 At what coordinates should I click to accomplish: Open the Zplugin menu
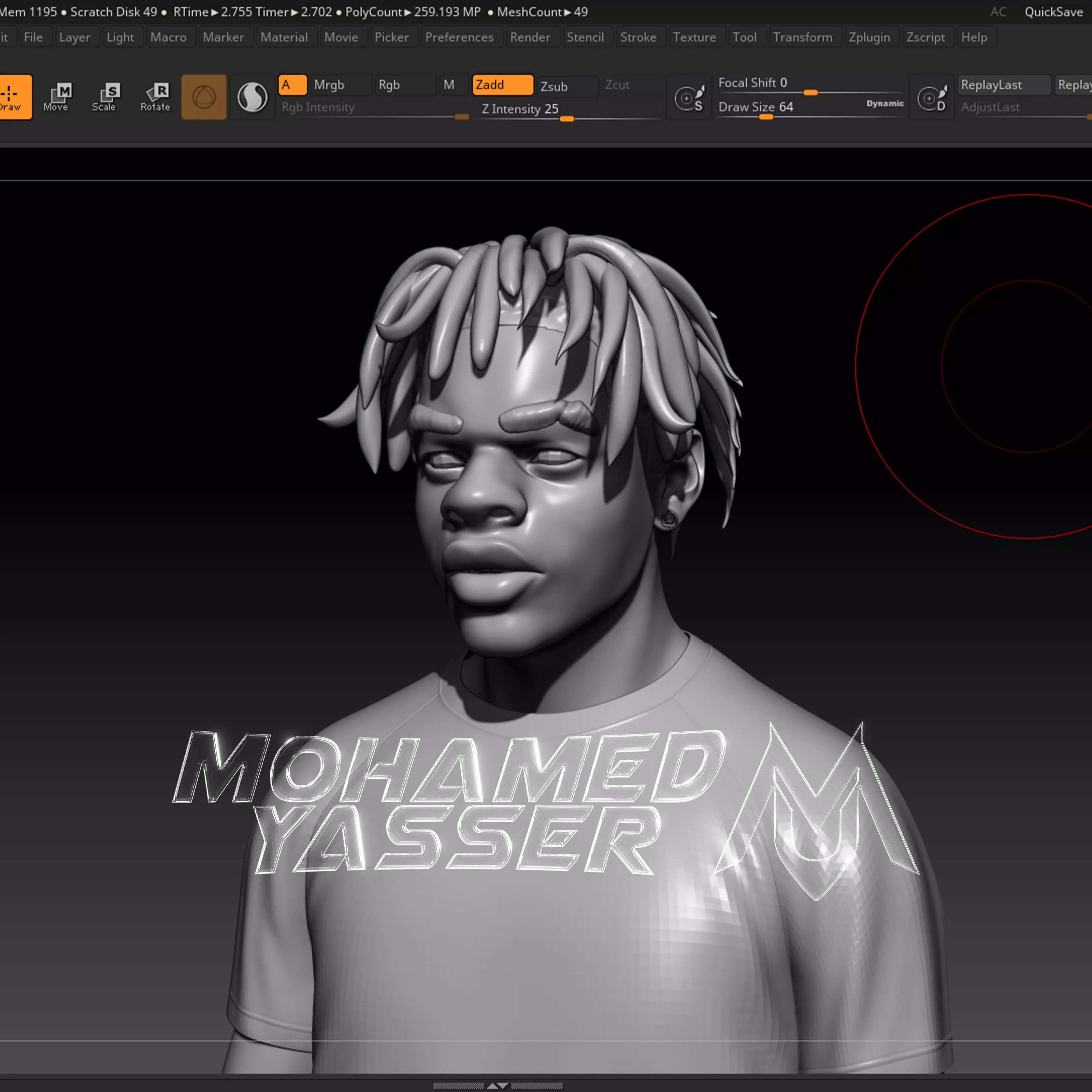coord(869,37)
